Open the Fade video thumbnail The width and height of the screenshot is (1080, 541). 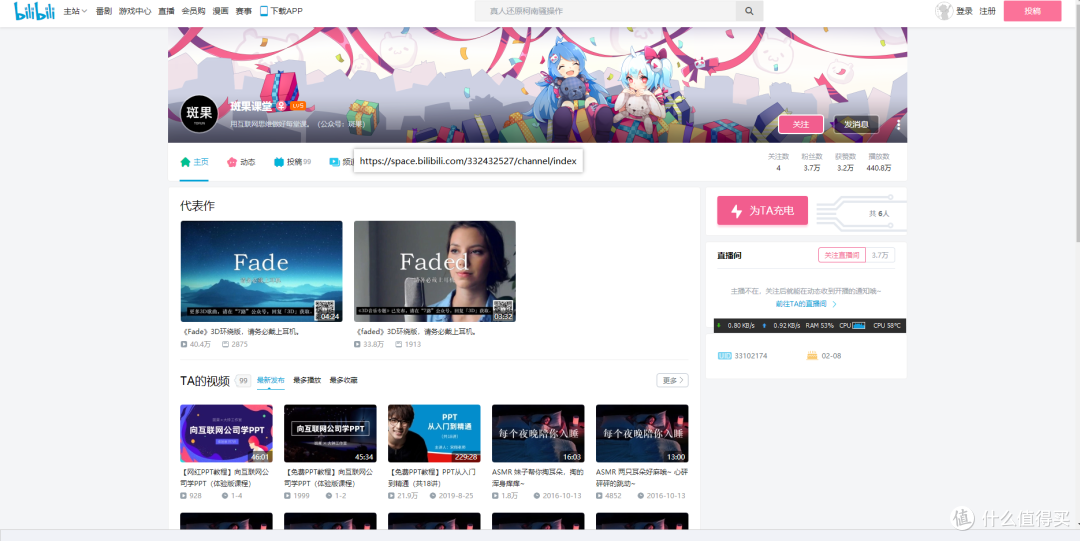tap(261, 271)
